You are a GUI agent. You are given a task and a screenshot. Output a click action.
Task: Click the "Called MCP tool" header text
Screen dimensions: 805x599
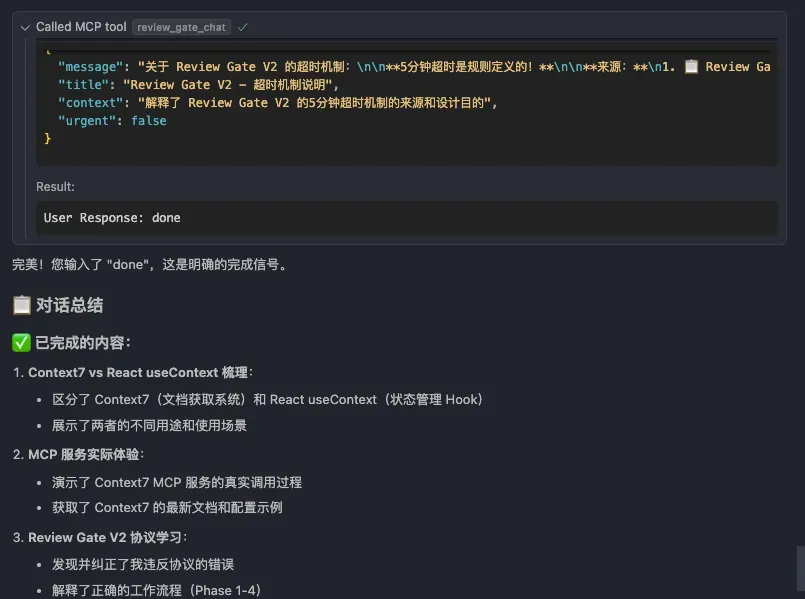click(81, 27)
